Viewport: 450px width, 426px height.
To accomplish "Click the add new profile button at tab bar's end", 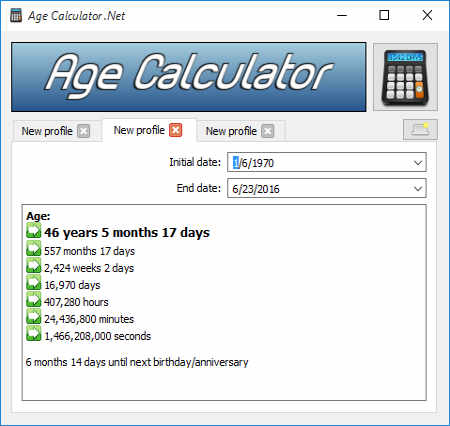I will [420, 129].
